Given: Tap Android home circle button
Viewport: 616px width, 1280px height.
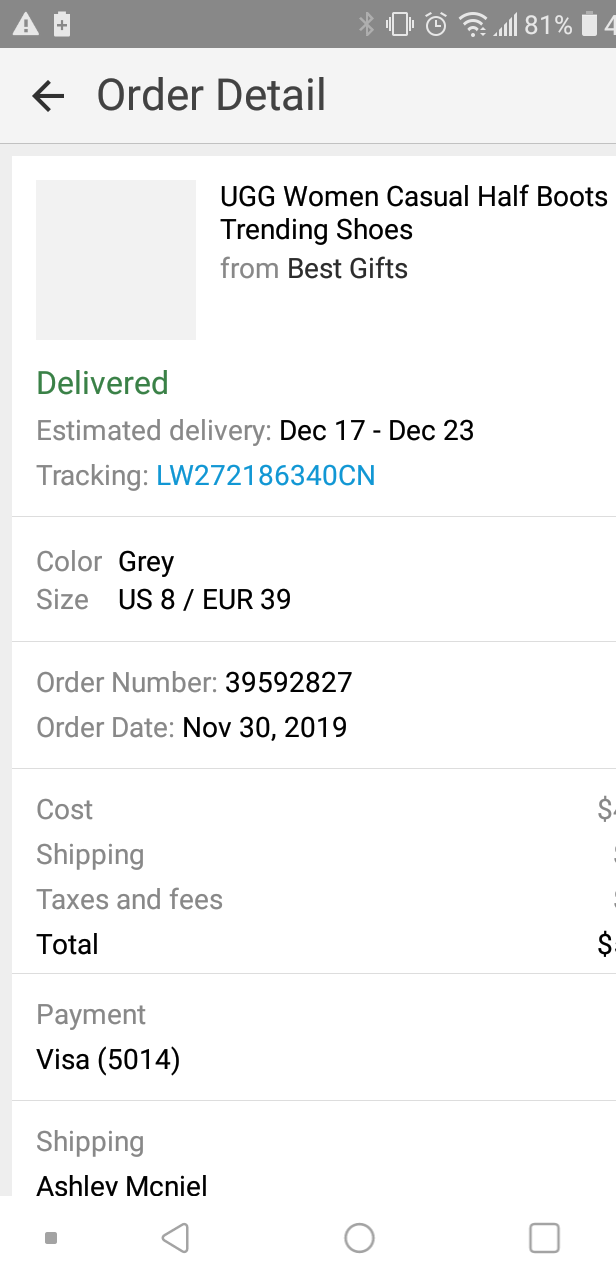Looking at the screenshot, I should pyautogui.click(x=359, y=1238).
